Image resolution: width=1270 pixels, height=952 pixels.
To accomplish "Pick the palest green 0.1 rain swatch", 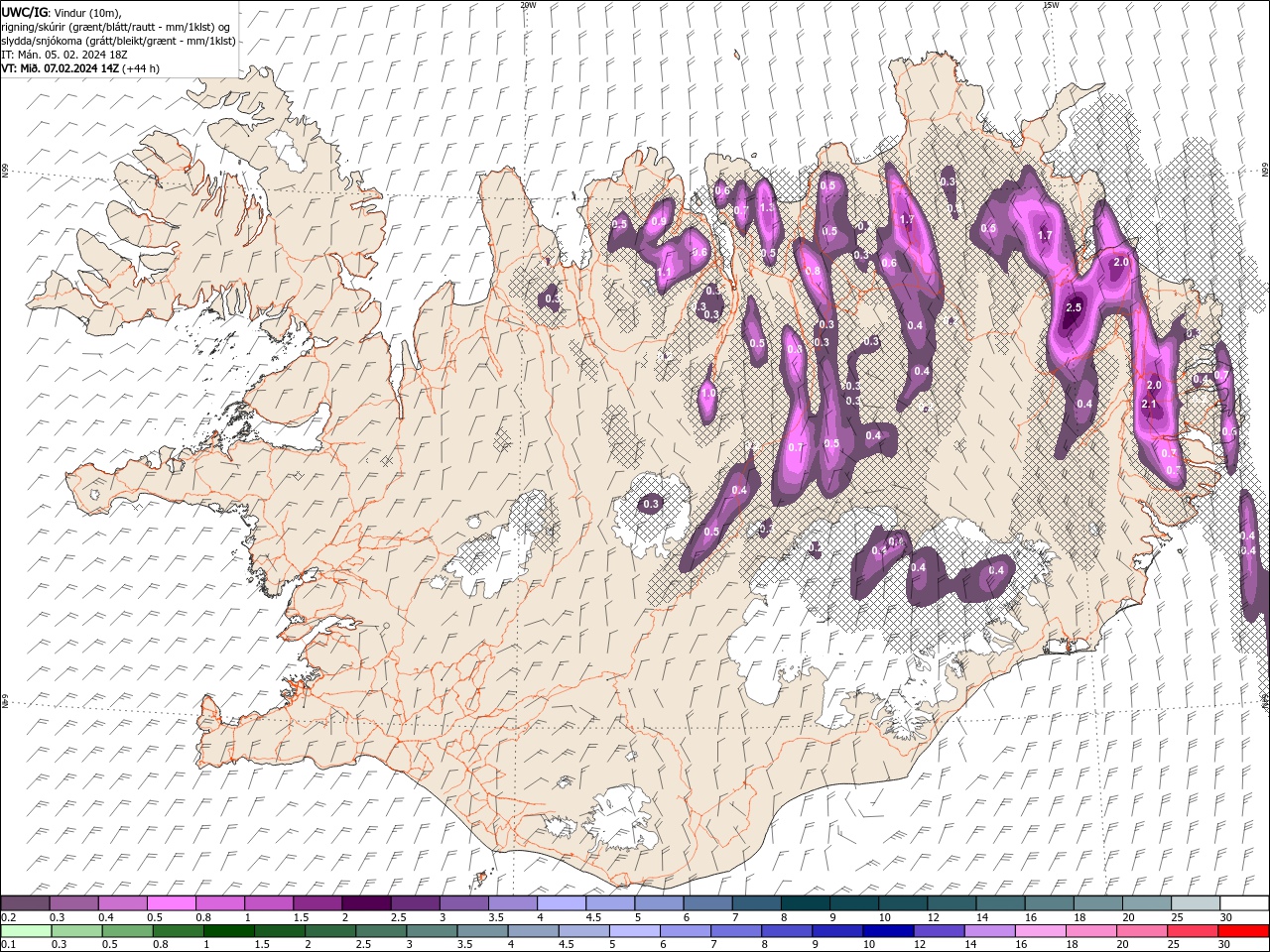I will [26, 931].
